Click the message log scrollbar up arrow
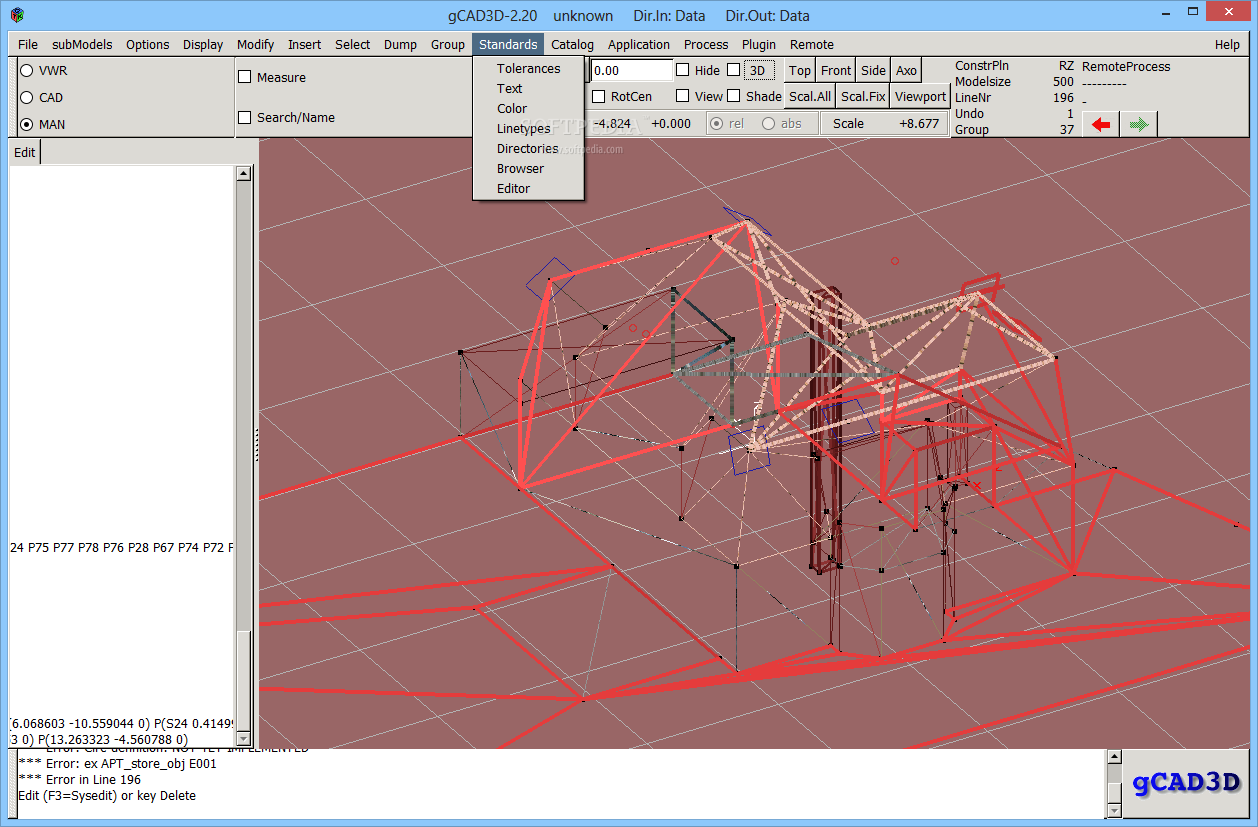 coord(1114,759)
